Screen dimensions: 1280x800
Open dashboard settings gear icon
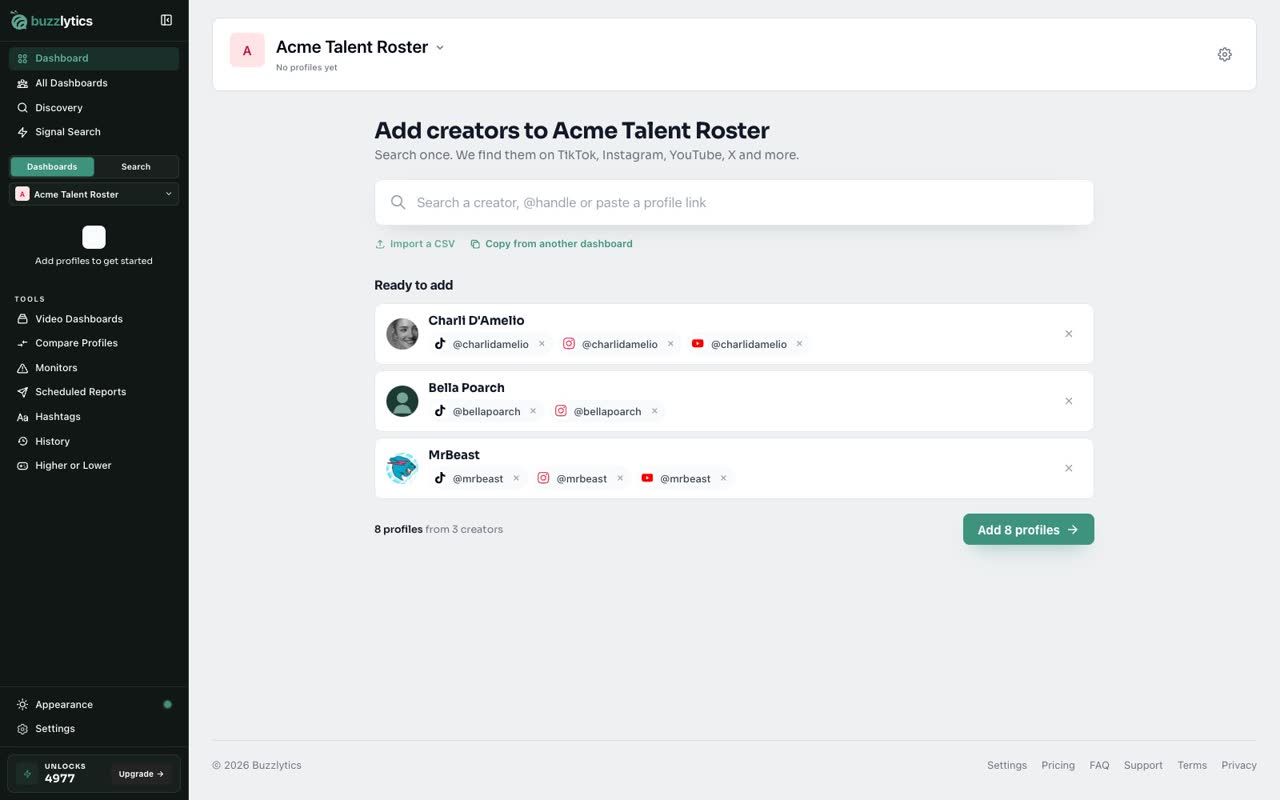pyautogui.click(x=1224, y=54)
